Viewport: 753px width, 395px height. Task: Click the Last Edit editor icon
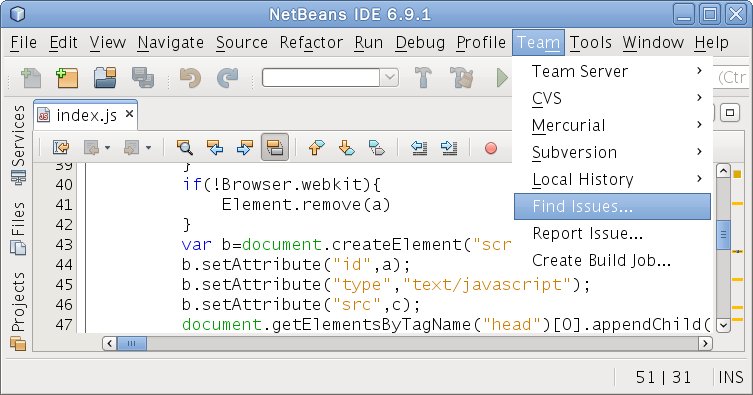[61, 147]
